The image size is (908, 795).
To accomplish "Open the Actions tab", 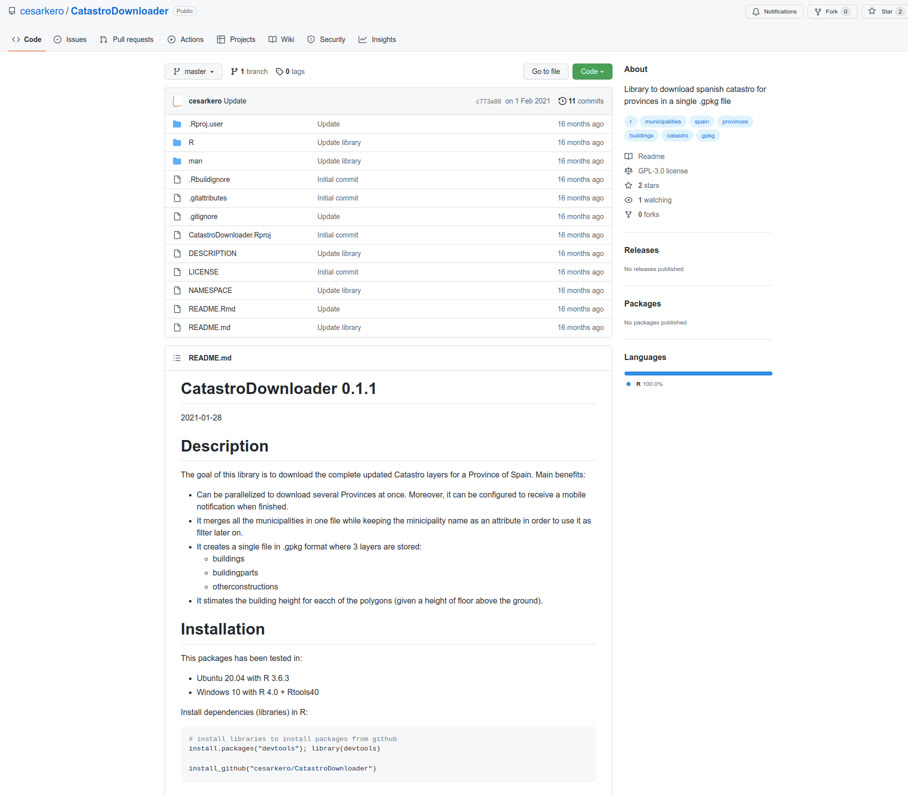I will (185, 39).
